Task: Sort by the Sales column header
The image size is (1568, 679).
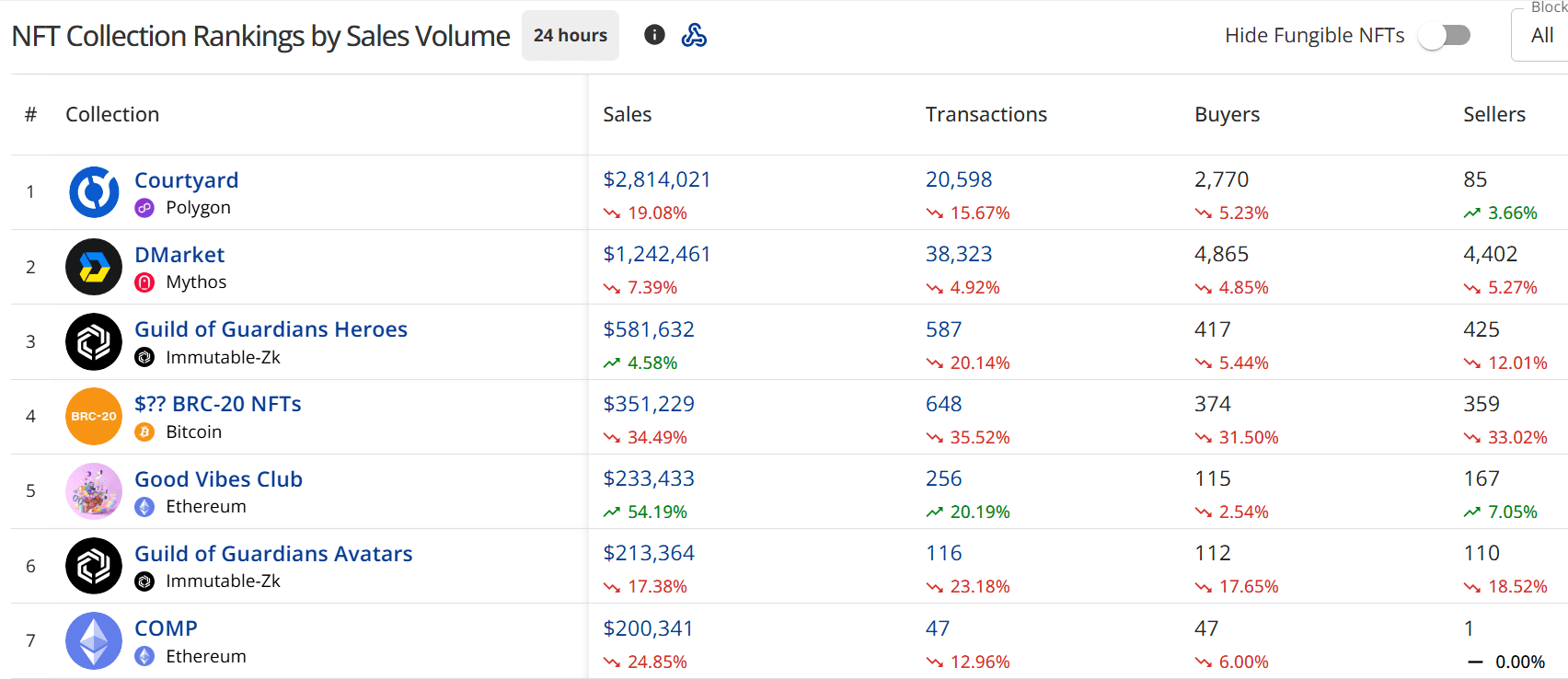Action: (628, 114)
